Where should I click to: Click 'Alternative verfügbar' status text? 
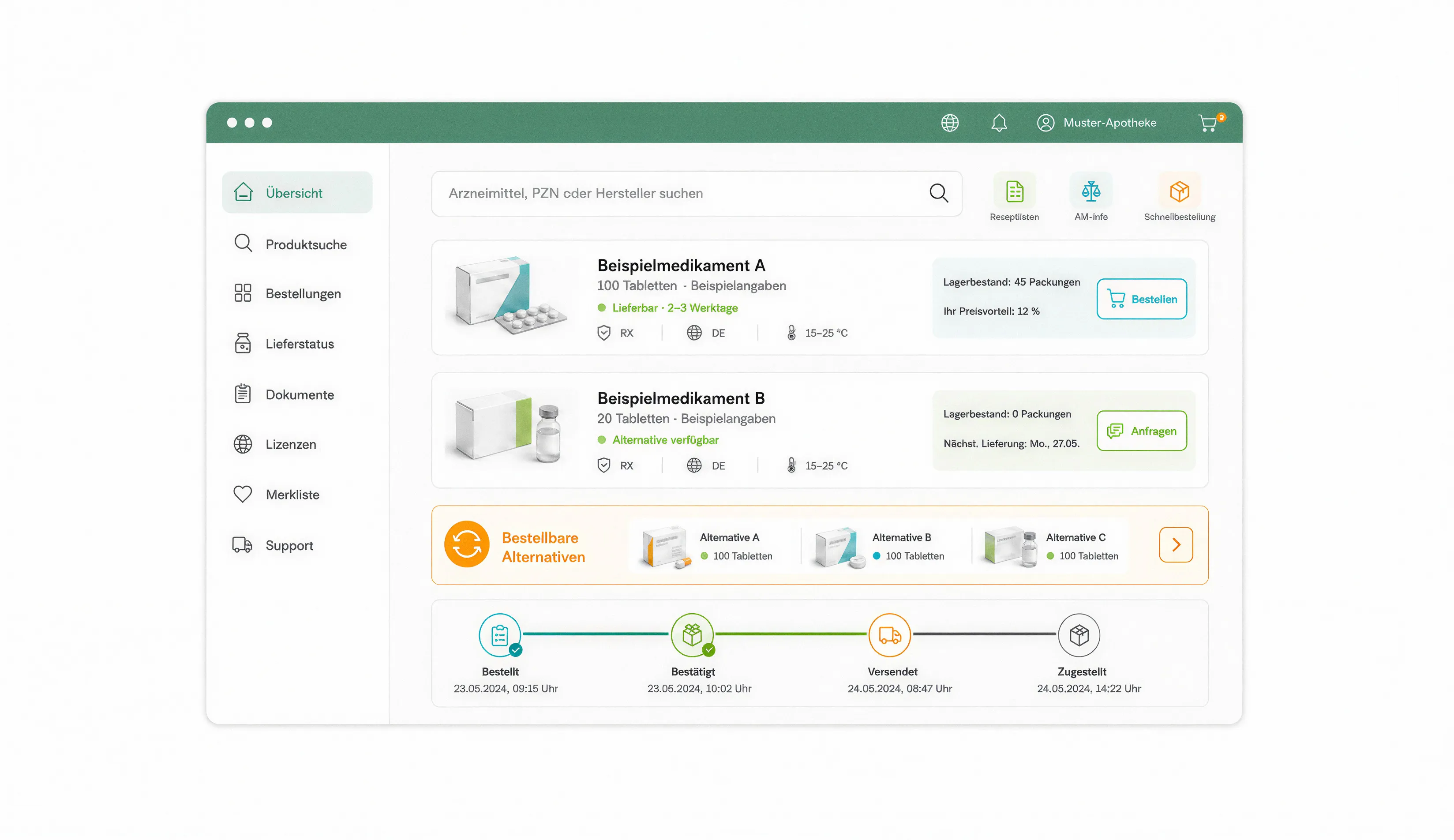[665, 439]
